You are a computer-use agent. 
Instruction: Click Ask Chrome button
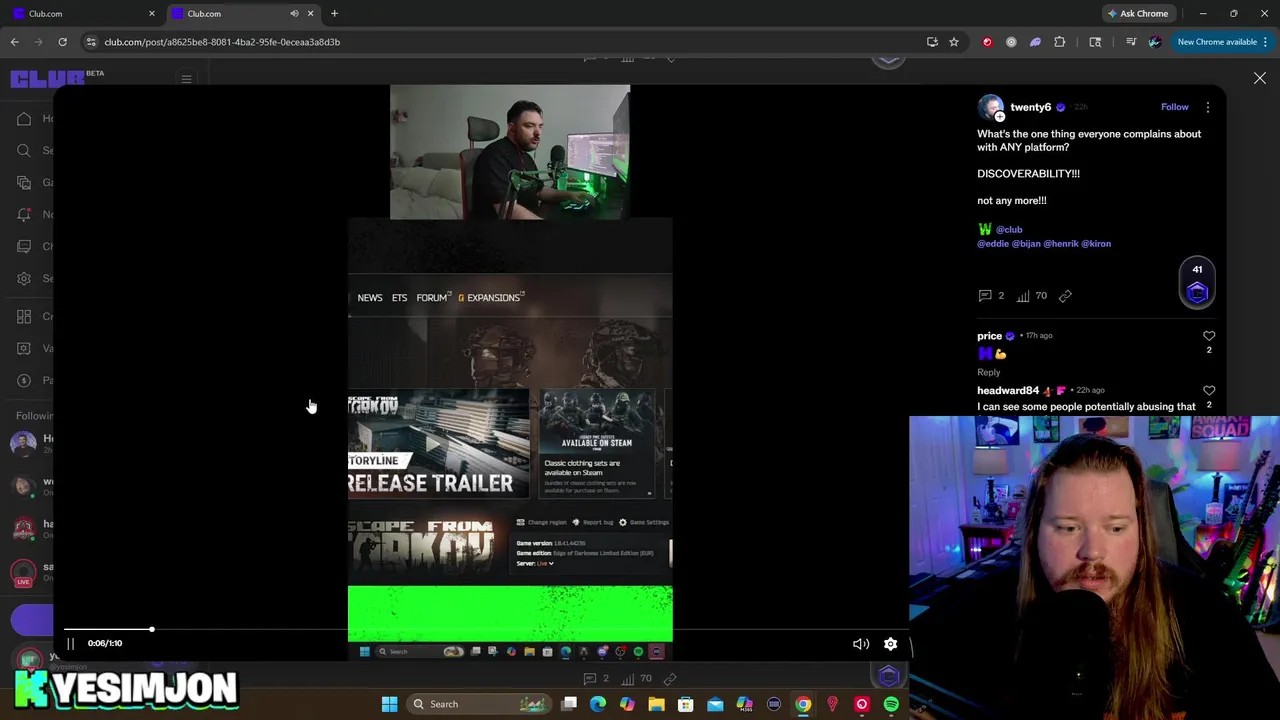tap(1138, 14)
